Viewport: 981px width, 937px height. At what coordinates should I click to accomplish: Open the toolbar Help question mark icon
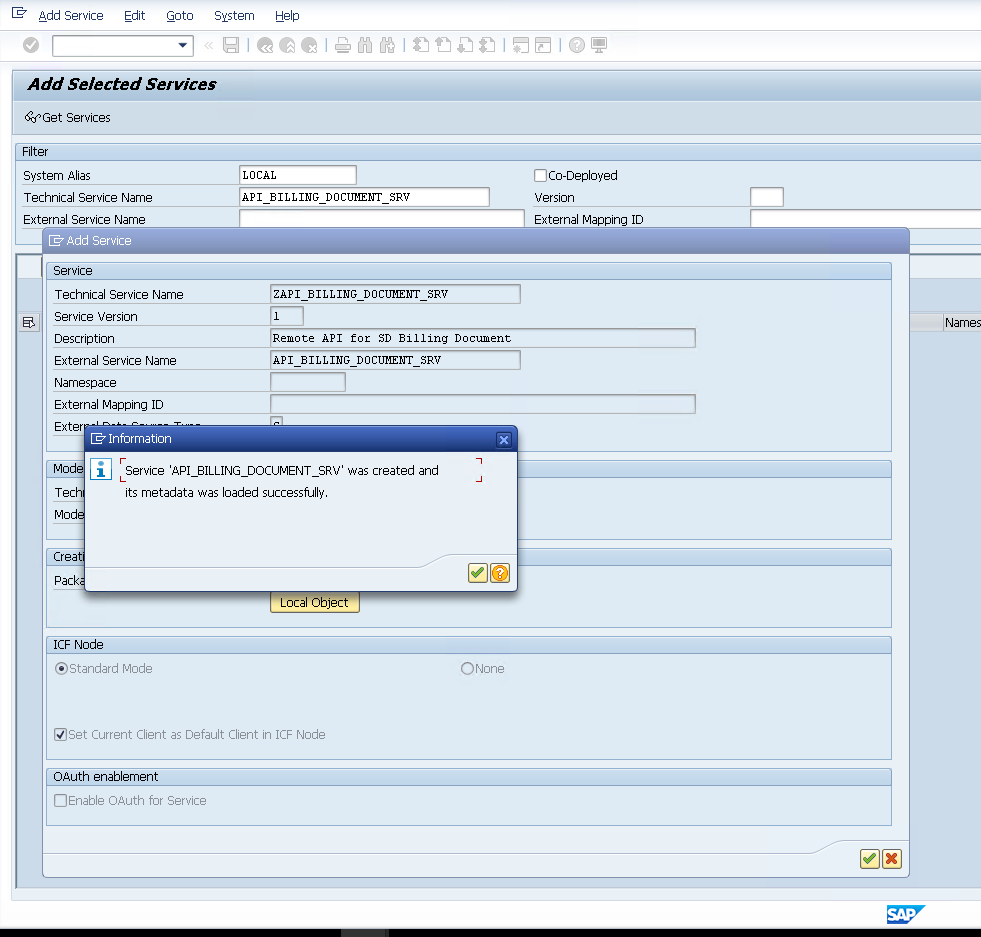click(577, 45)
